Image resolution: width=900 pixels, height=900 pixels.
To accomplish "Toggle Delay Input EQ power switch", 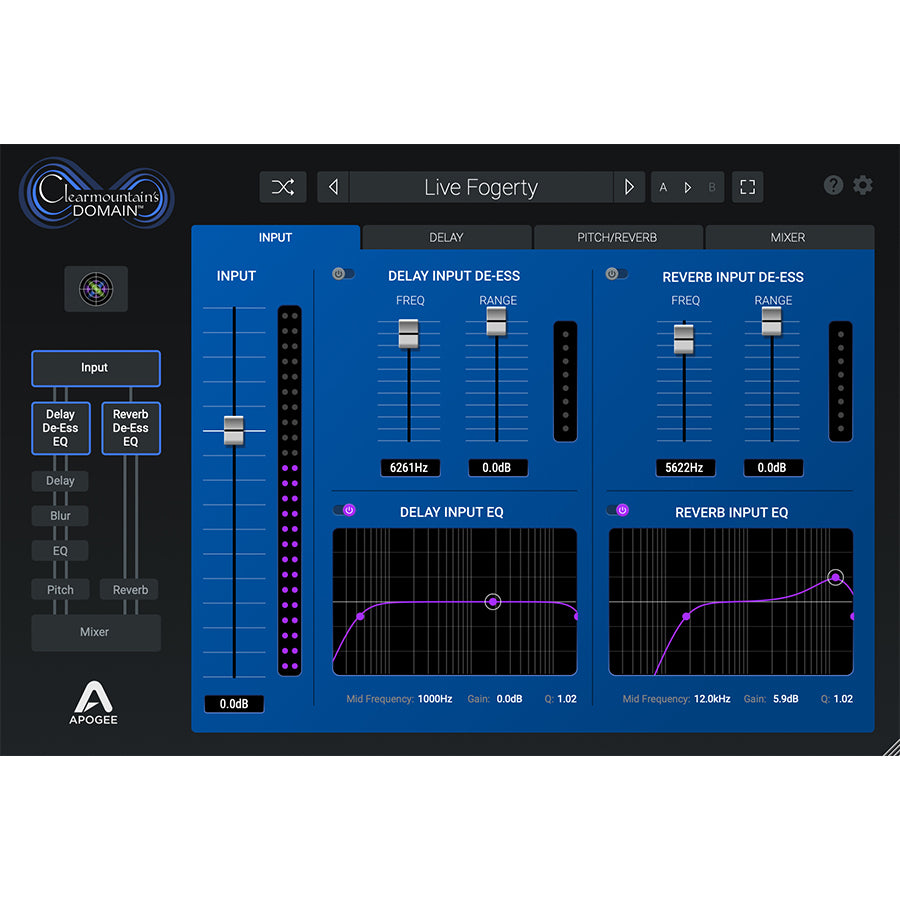I will point(344,510).
